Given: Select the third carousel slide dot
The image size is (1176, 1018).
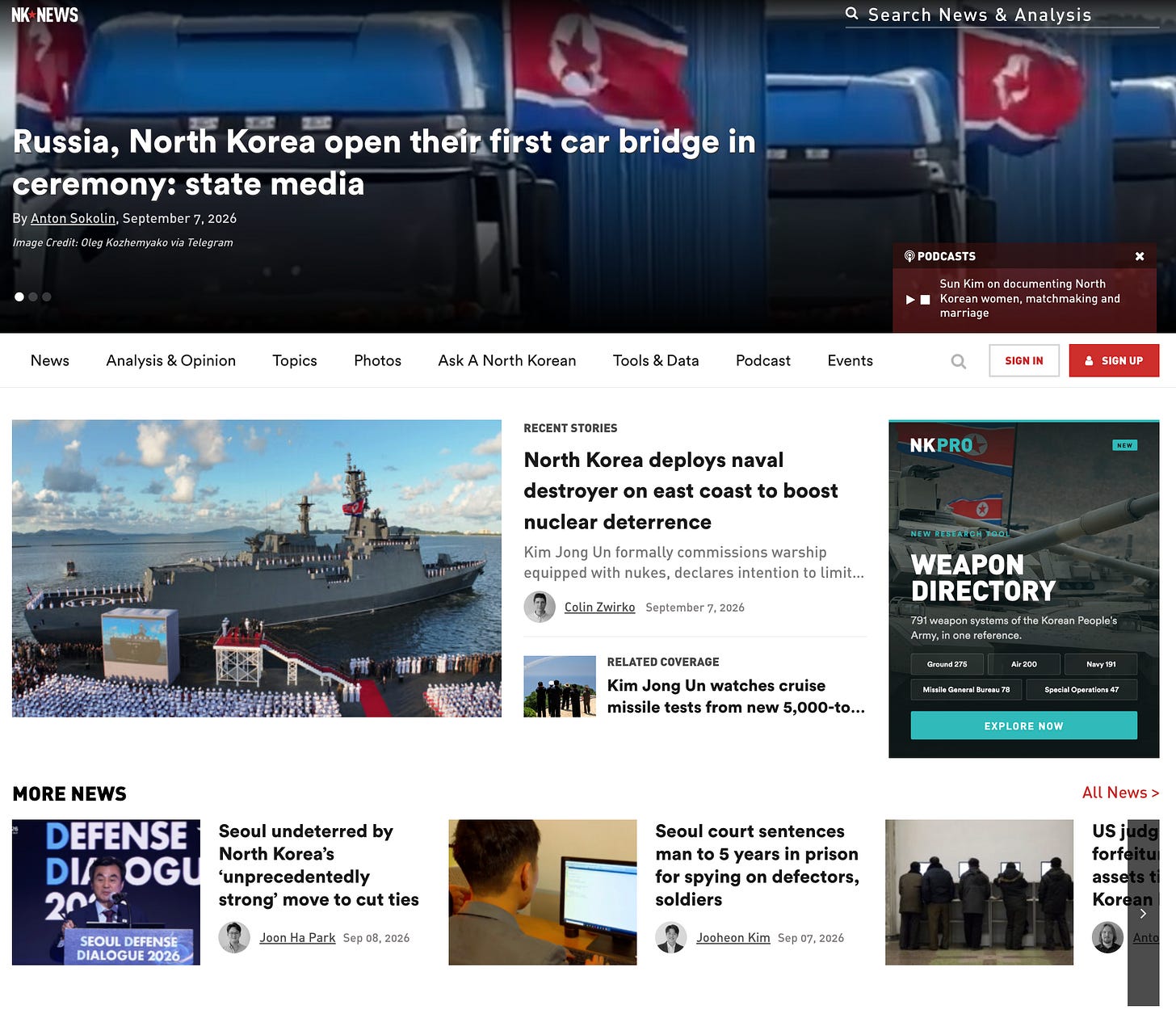Looking at the screenshot, I should point(47,297).
